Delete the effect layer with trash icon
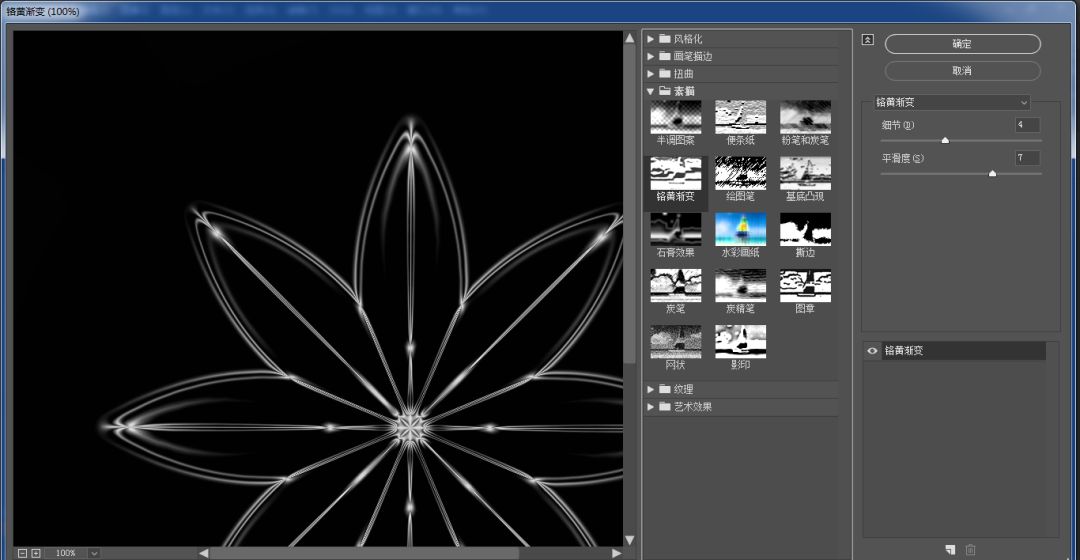Viewport: 1080px width, 560px height. pos(970,550)
